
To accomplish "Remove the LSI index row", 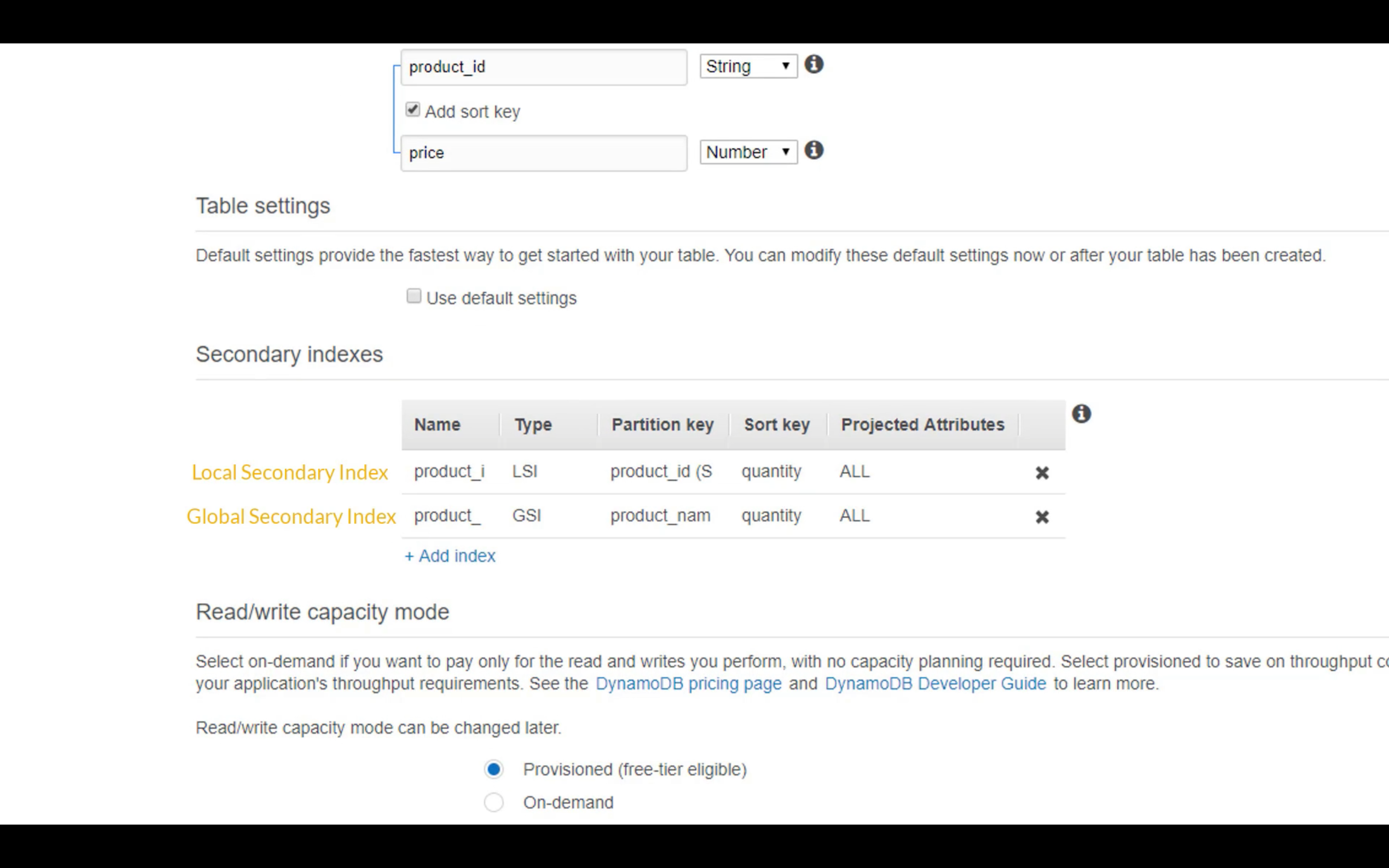I will coord(1042,472).
